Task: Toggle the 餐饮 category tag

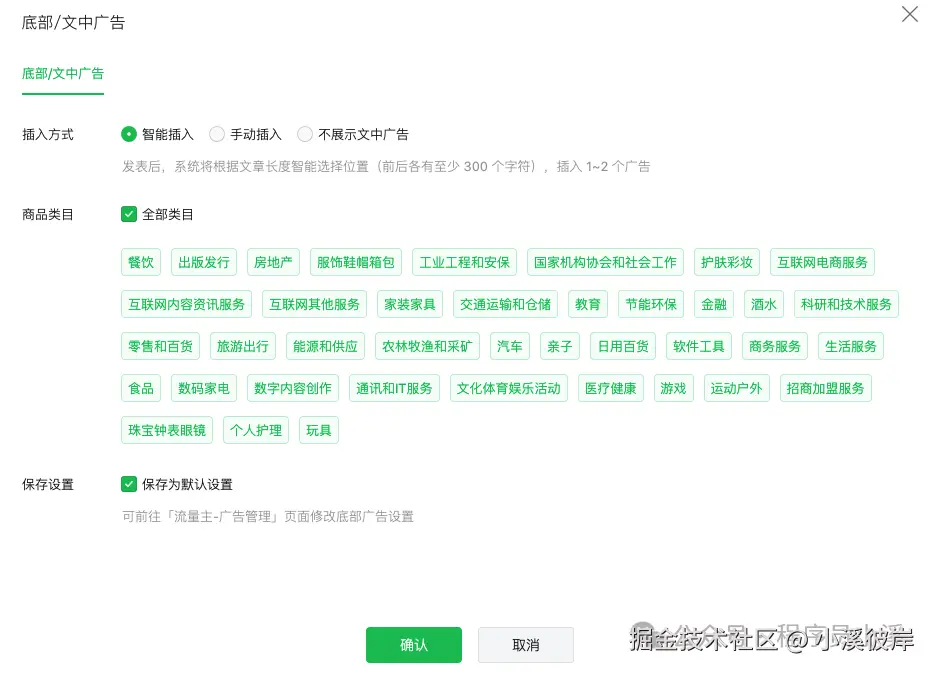Action: click(140, 262)
